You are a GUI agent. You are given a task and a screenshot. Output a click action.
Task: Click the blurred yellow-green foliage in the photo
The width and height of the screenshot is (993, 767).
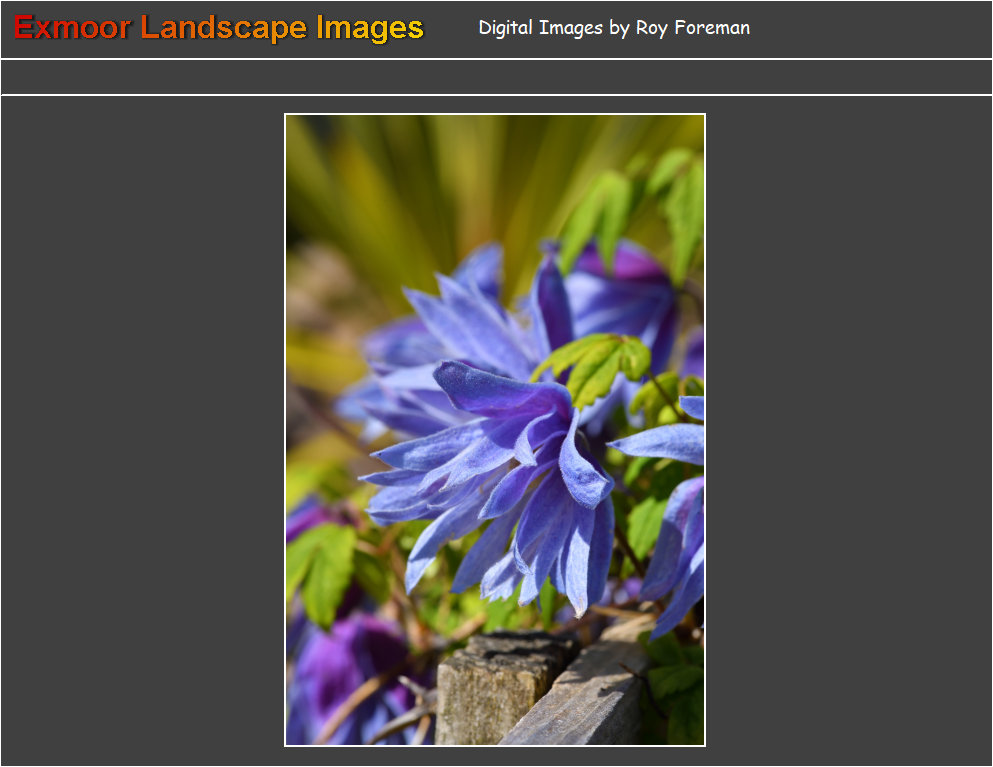tap(400, 190)
